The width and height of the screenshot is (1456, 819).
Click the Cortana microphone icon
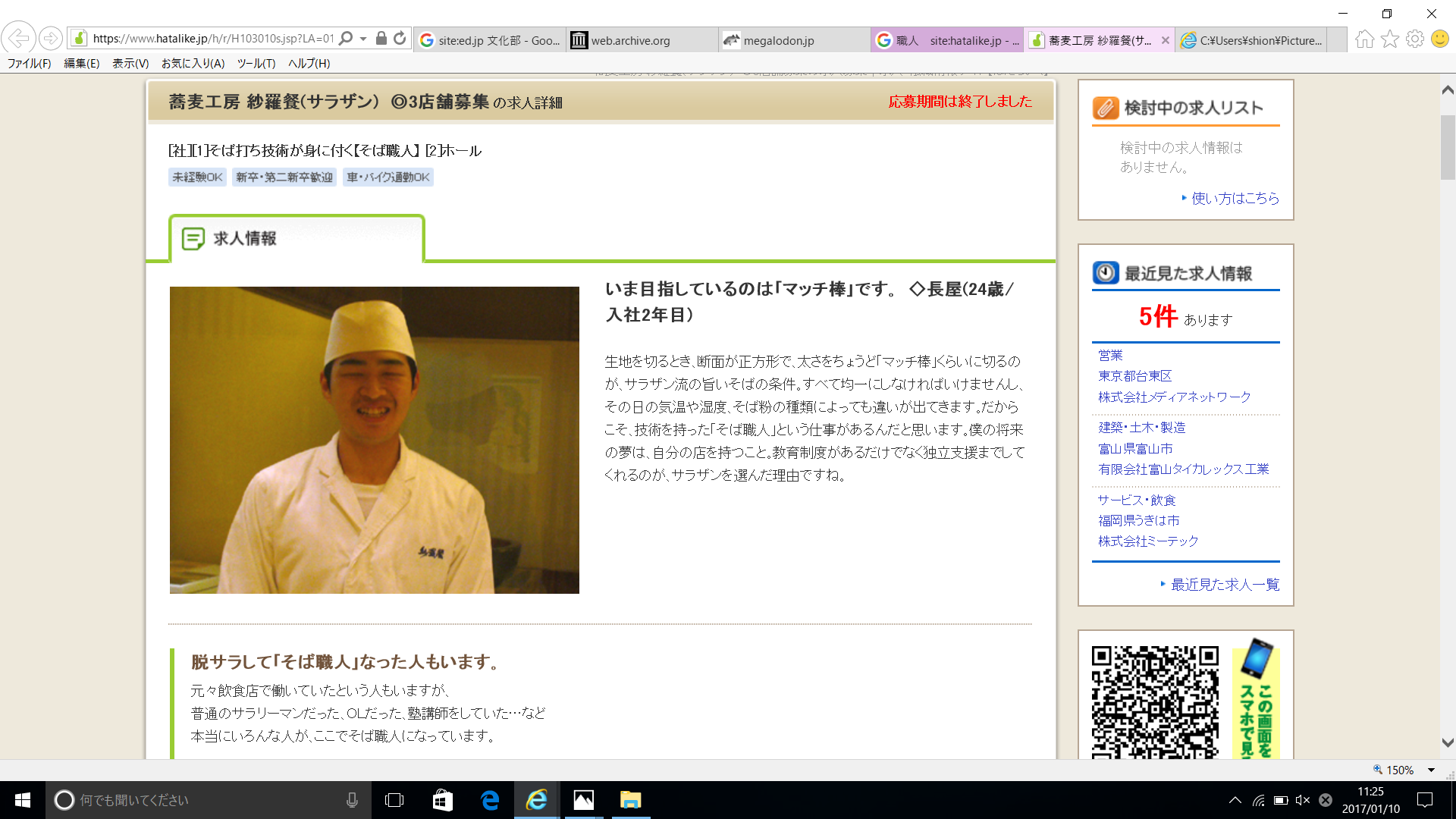pos(352,800)
